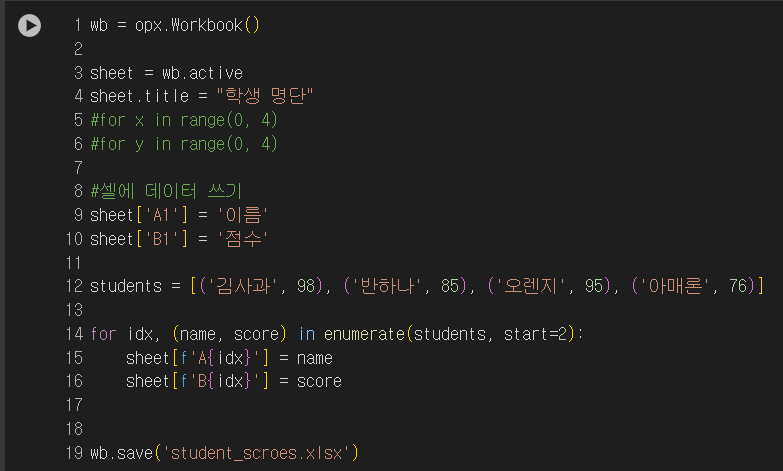Click the string "학생 명단" on line 4
Screen dimensions: 783x471
click(265, 95)
